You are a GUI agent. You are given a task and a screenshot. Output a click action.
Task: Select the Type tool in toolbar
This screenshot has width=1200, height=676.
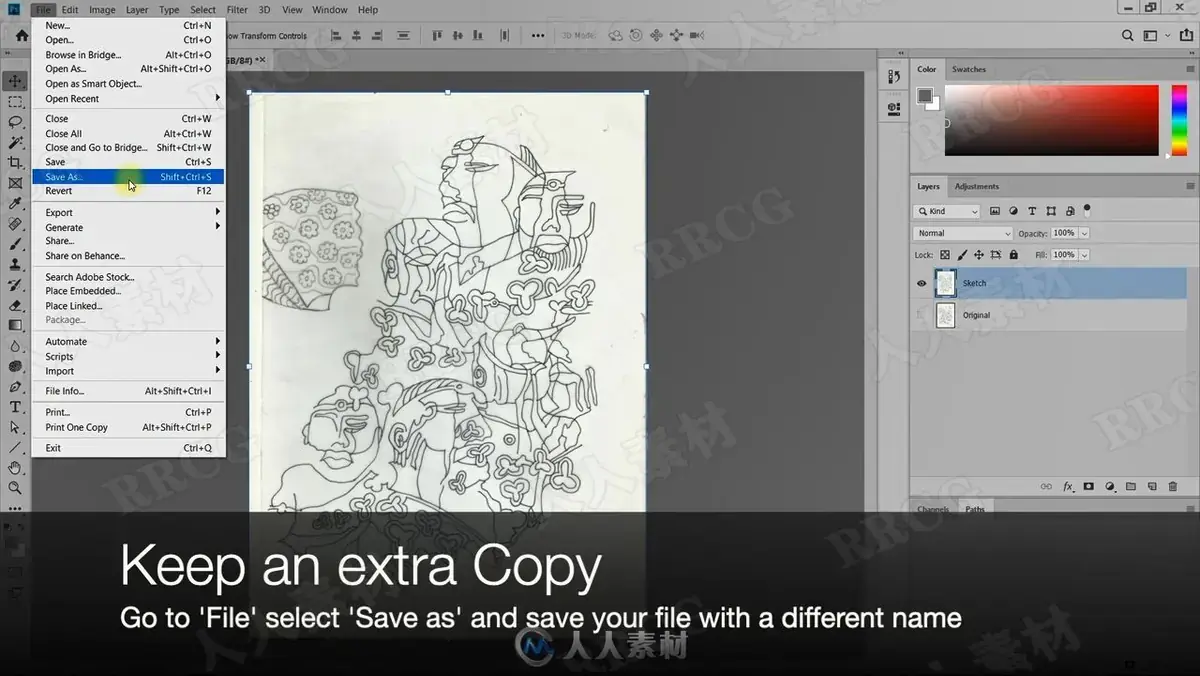click(x=15, y=406)
